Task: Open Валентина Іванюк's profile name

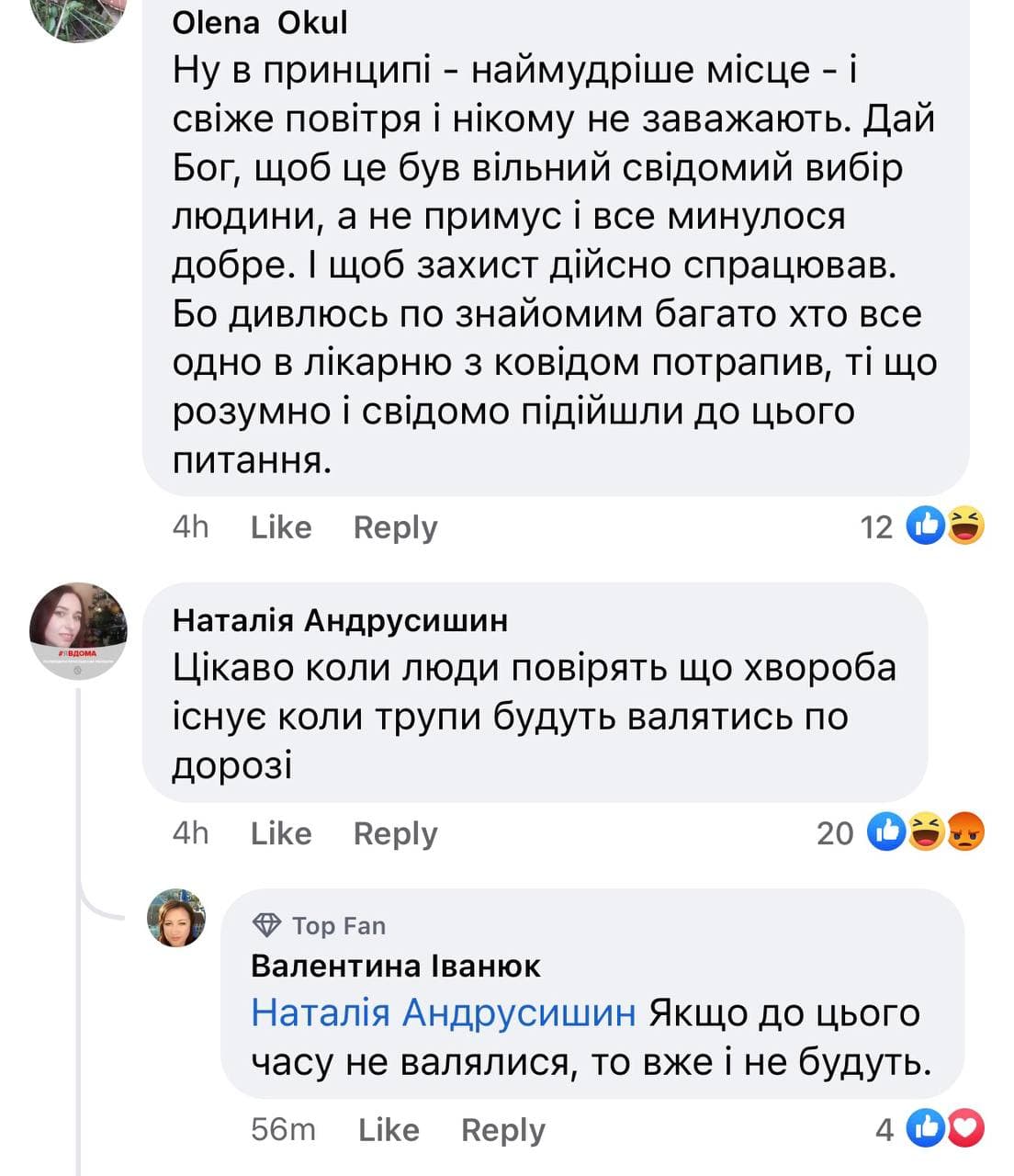Action: click(395, 966)
